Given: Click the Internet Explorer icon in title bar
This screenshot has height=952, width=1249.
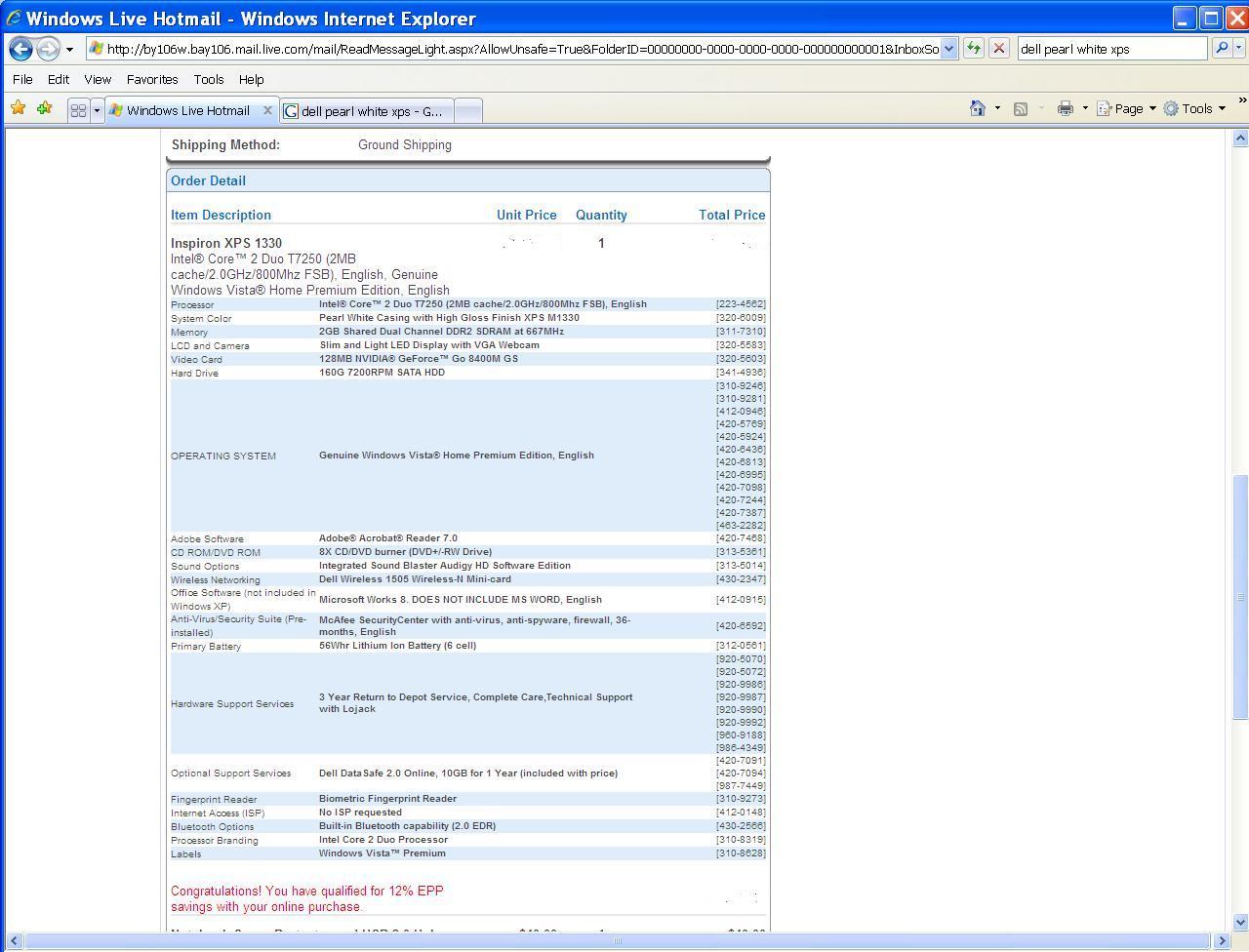Looking at the screenshot, I should coord(14,18).
